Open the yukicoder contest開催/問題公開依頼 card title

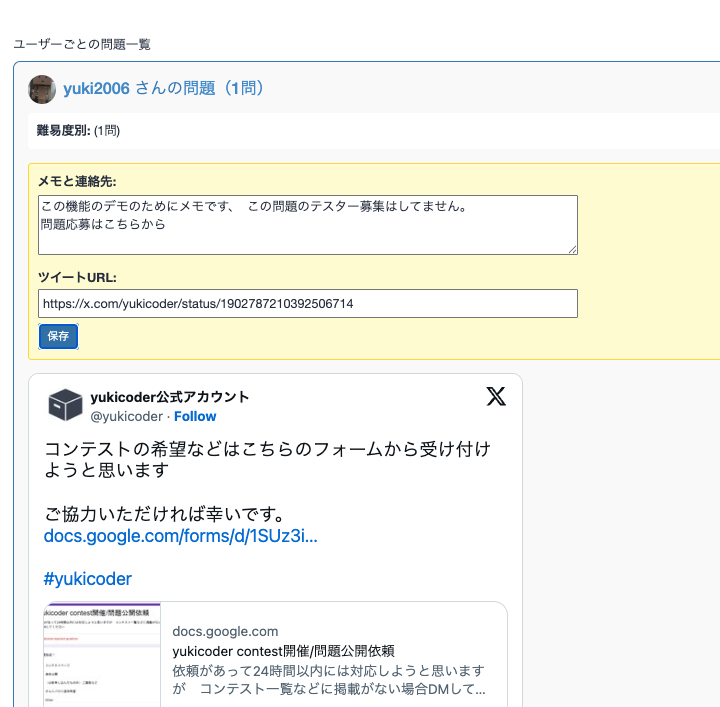pyautogui.click(x=283, y=651)
